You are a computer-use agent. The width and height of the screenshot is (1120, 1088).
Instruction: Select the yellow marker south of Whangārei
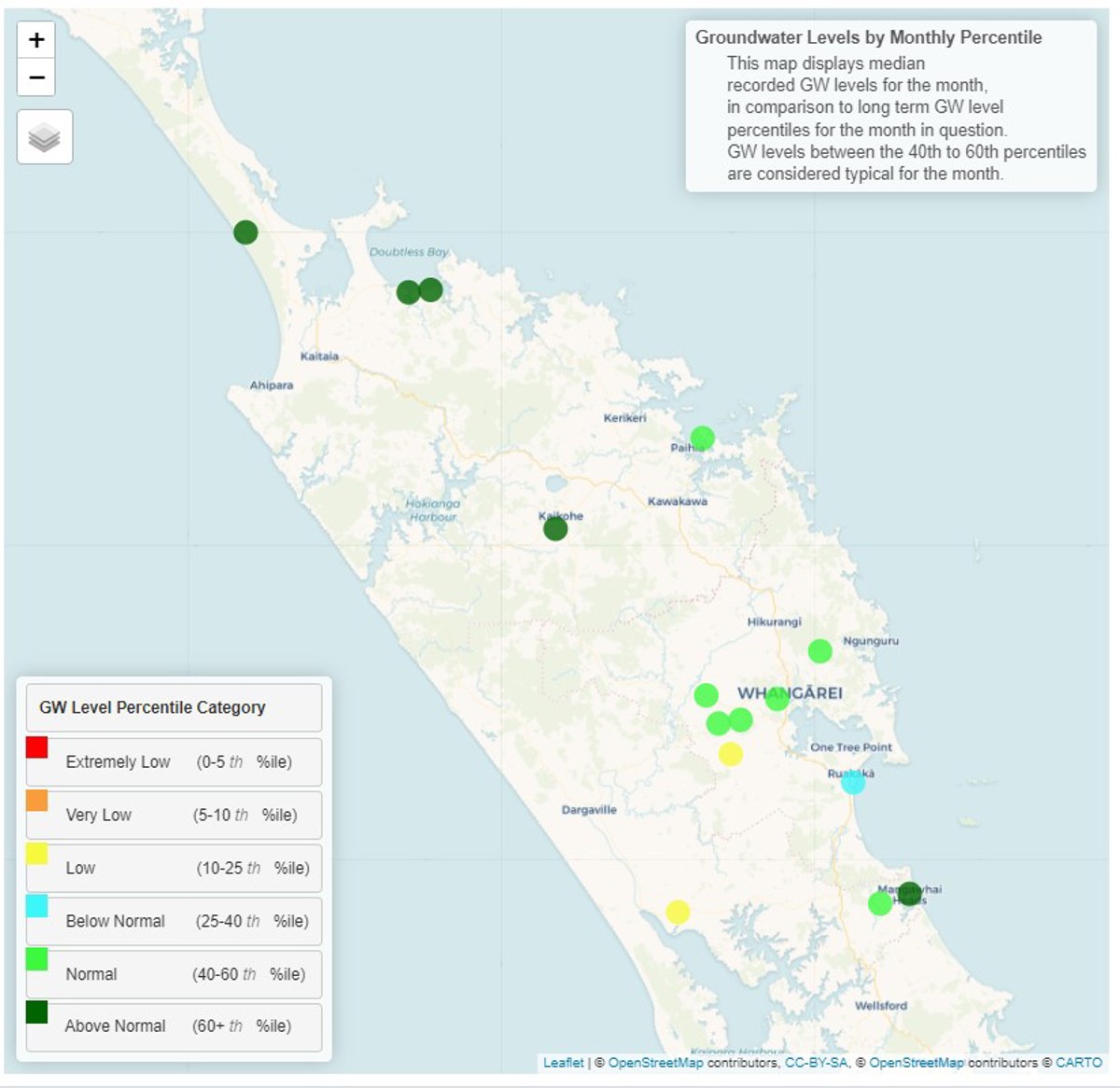(731, 754)
